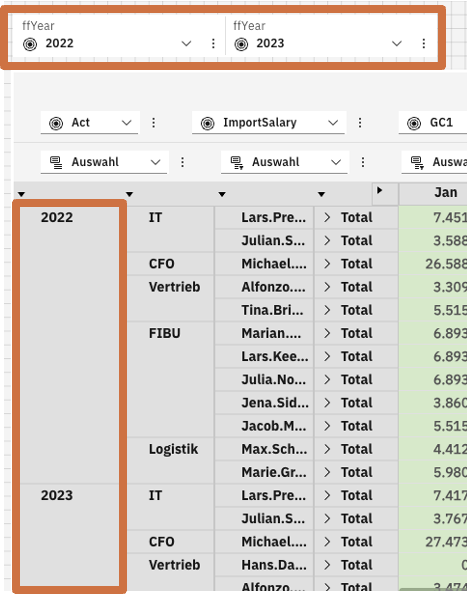The width and height of the screenshot is (468, 594).
Task: Open kebab menu beside the 2023 ffYear selector
Action: click(x=424, y=44)
